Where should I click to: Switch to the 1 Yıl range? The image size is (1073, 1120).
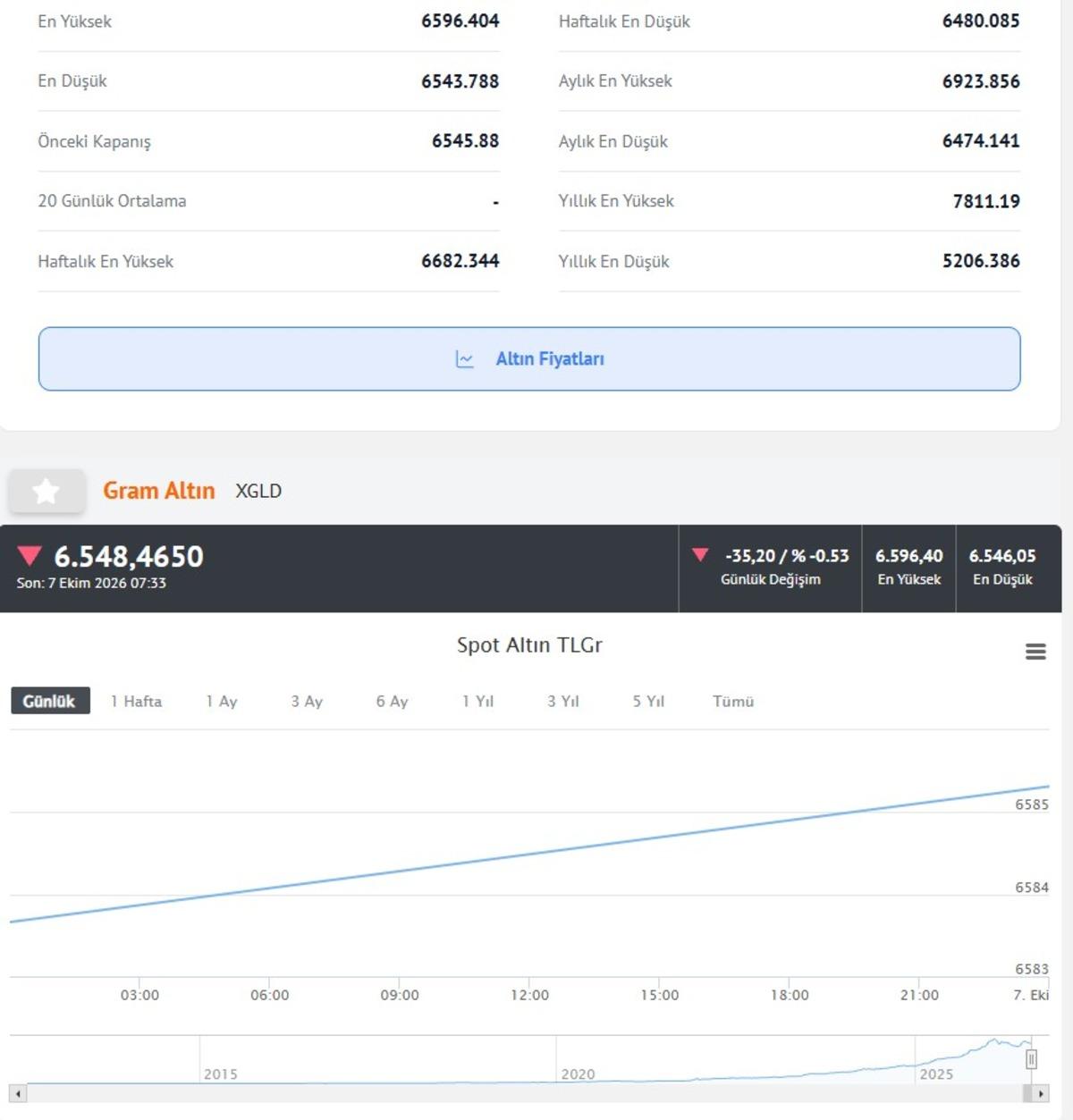point(477,701)
